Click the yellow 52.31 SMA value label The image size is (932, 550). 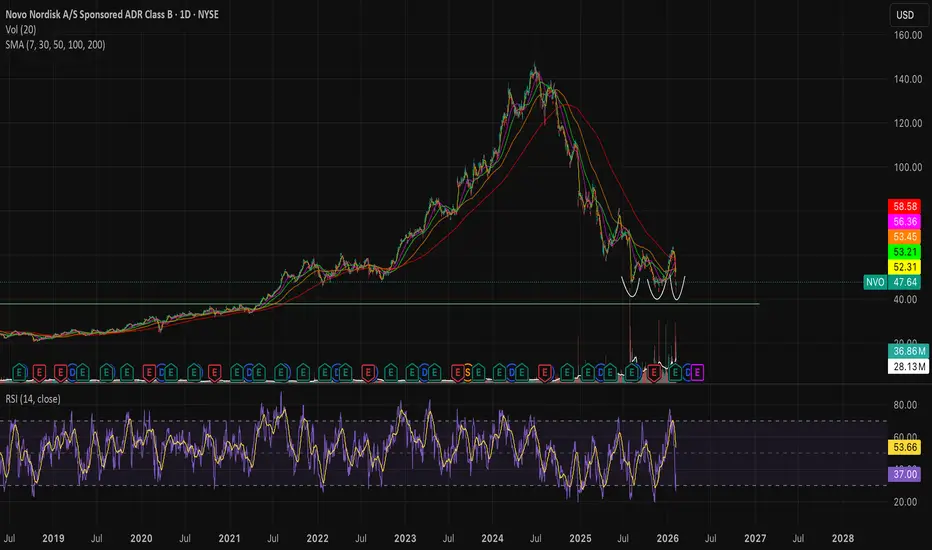[x=905, y=267]
